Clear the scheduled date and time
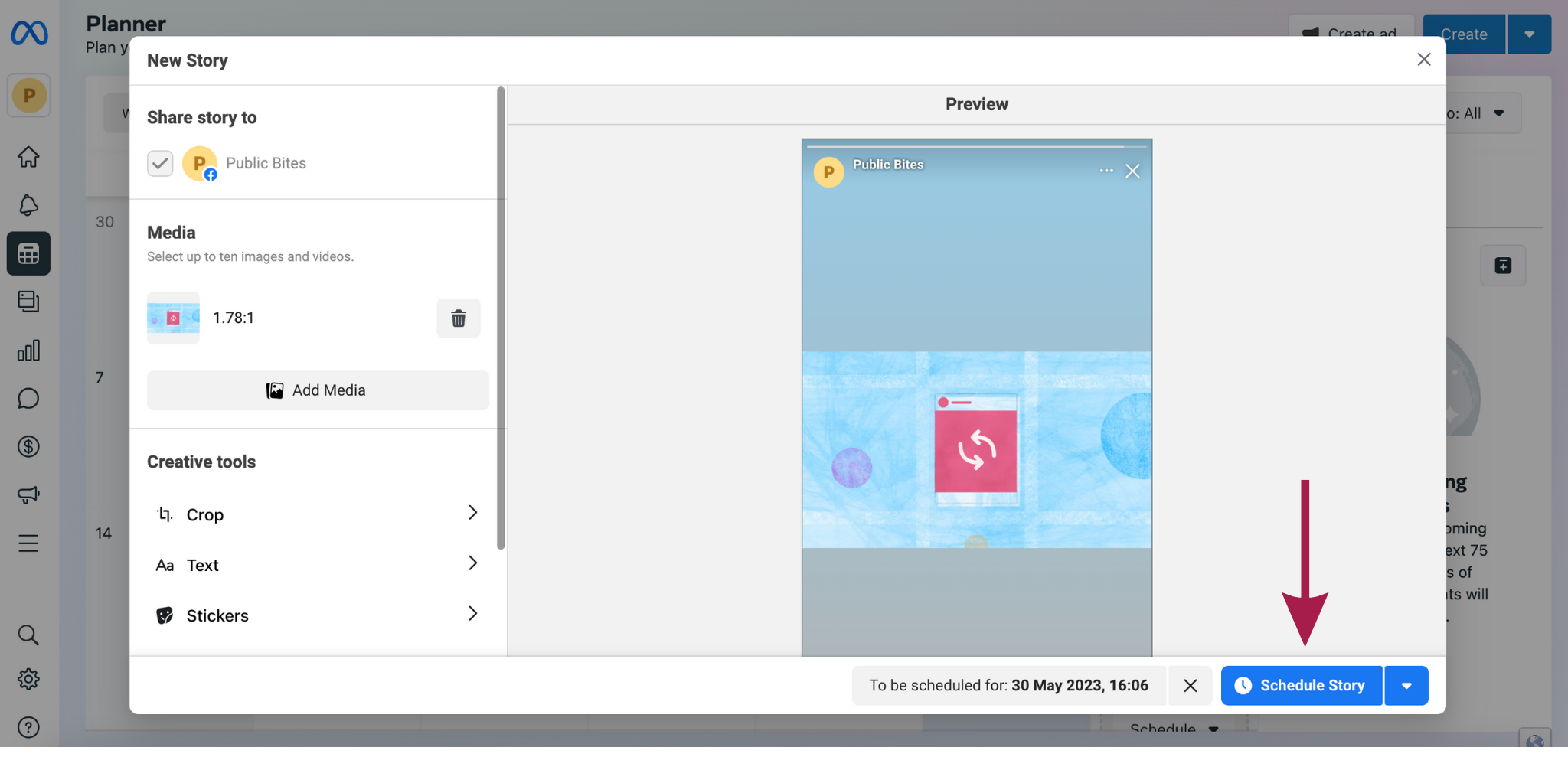 coord(1190,686)
